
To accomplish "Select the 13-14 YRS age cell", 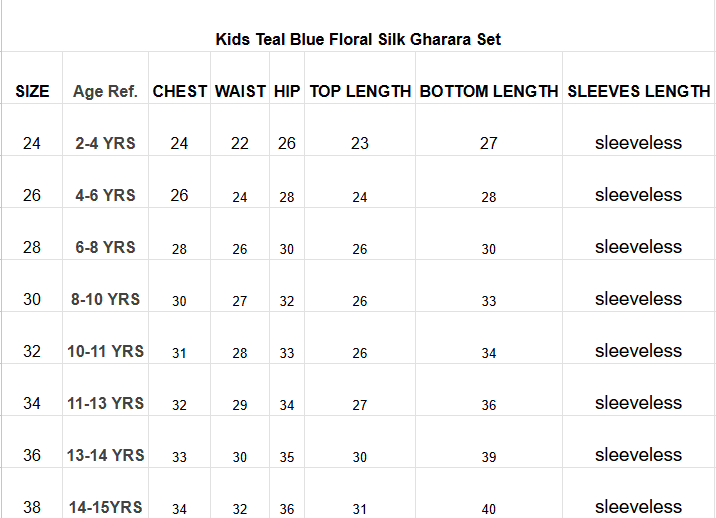I will point(105,455).
